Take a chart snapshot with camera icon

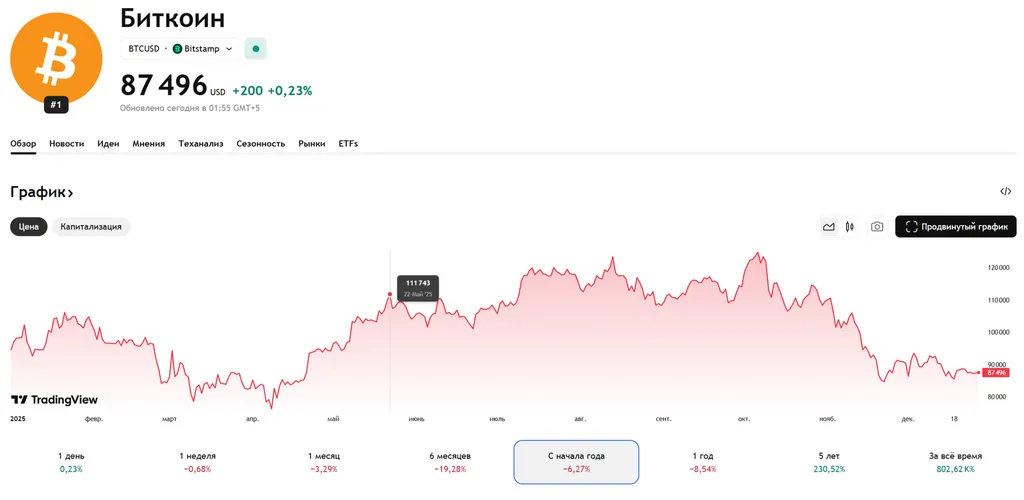tap(877, 227)
